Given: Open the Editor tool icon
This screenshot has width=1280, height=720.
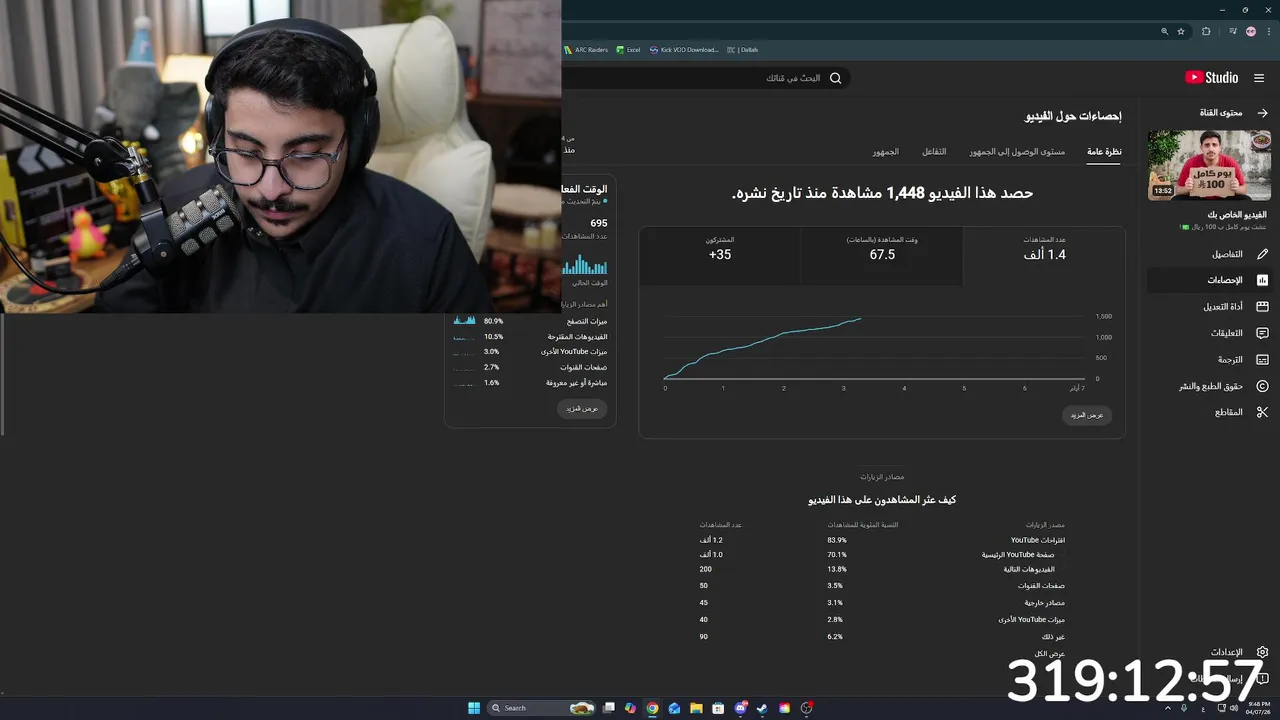Looking at the screenshot, I should coord(1262,307).
